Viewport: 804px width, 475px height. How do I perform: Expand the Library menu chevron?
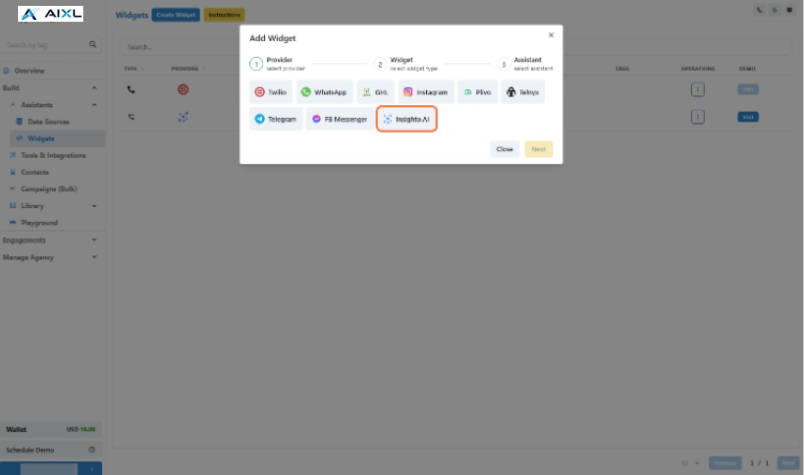94,206
